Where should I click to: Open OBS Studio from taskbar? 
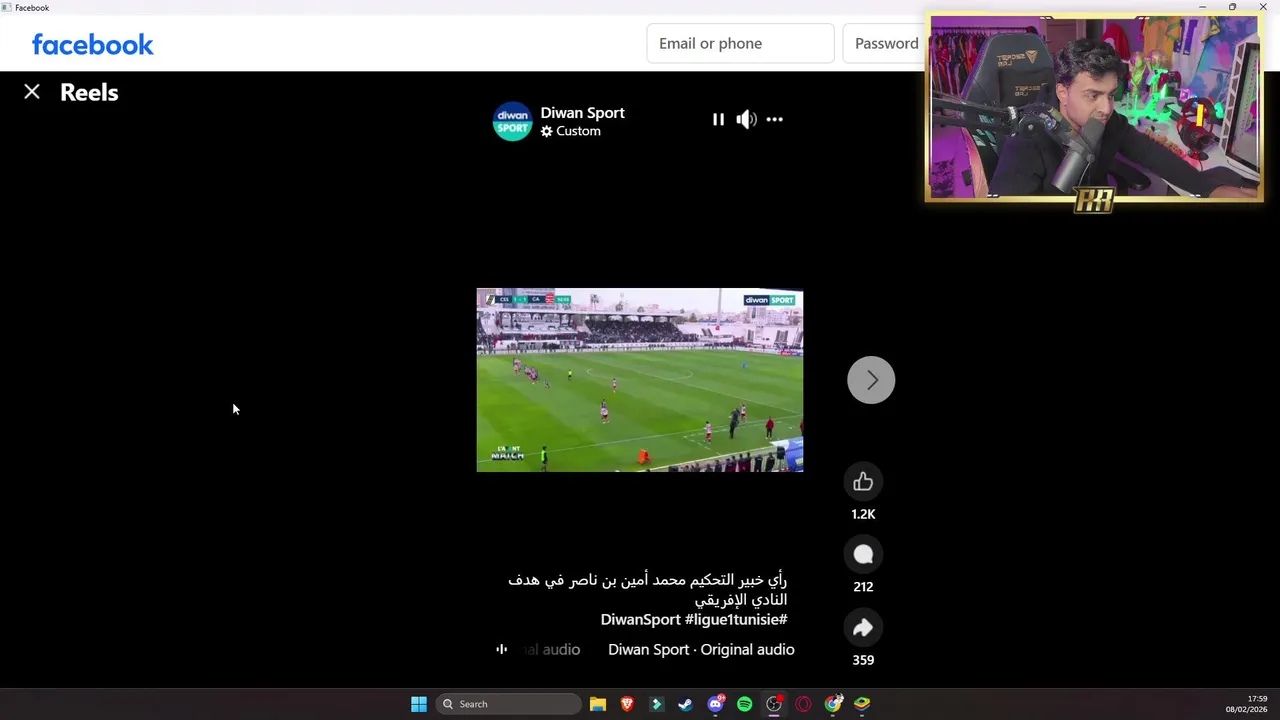point(774,704)
